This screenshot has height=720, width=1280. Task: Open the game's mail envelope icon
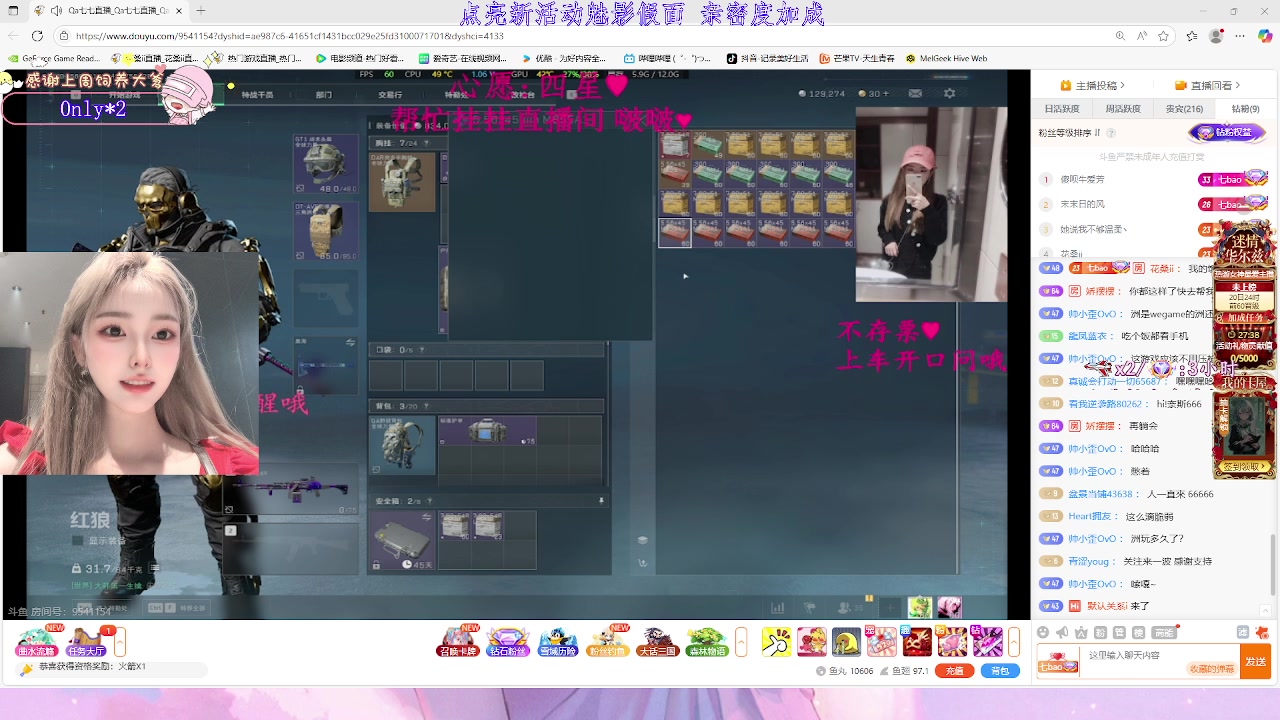(915, 93)
